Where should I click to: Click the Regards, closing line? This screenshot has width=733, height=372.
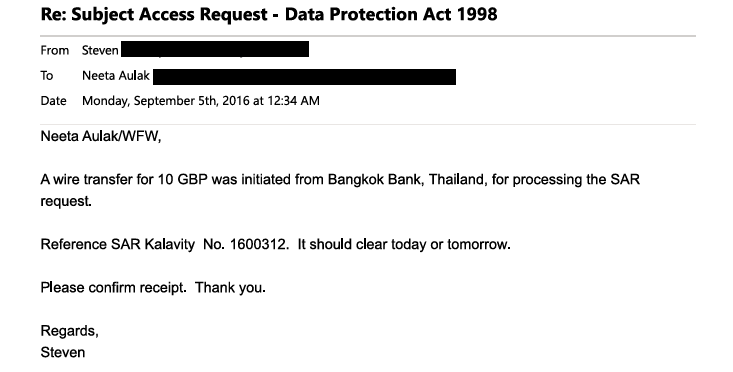(x=70, y=331)
